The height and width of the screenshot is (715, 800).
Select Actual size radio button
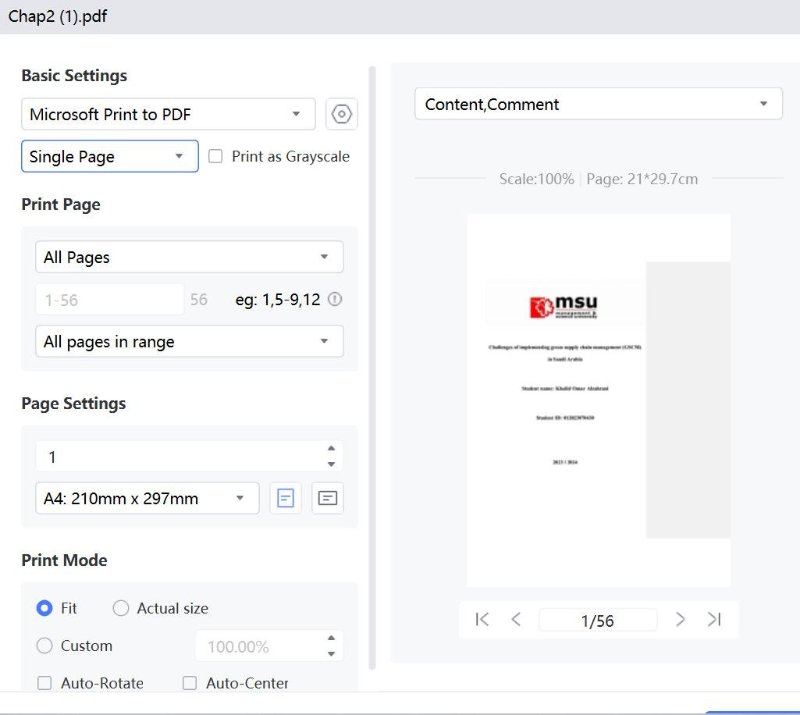click(121, 608)
